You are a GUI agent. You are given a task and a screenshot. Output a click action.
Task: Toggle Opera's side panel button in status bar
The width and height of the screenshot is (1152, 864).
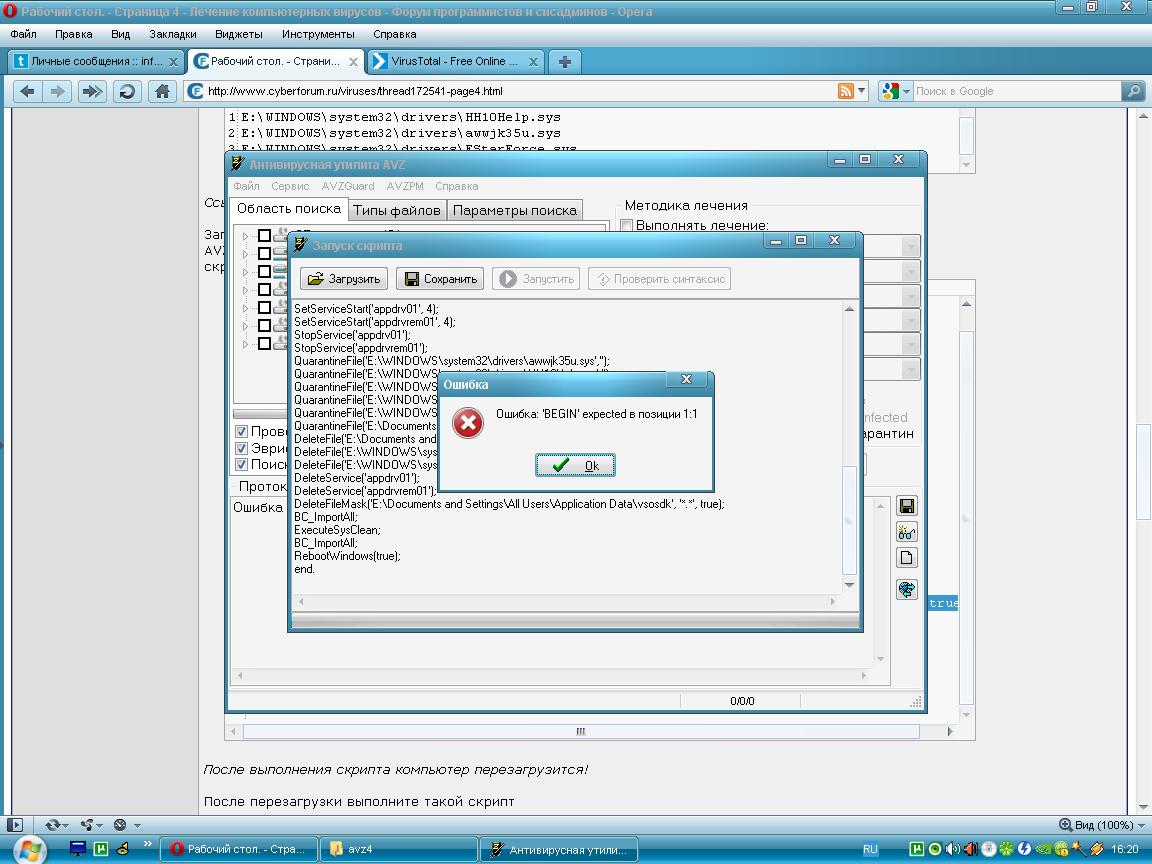point(15,825)
